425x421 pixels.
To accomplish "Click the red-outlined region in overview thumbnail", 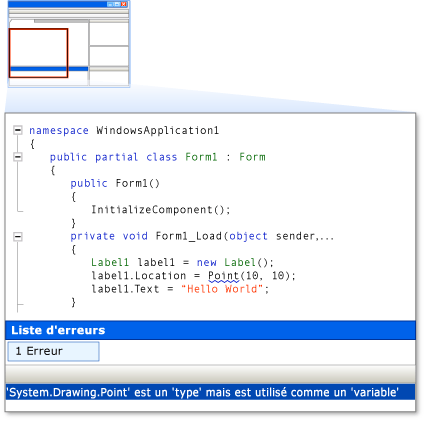I will point(38,53).
